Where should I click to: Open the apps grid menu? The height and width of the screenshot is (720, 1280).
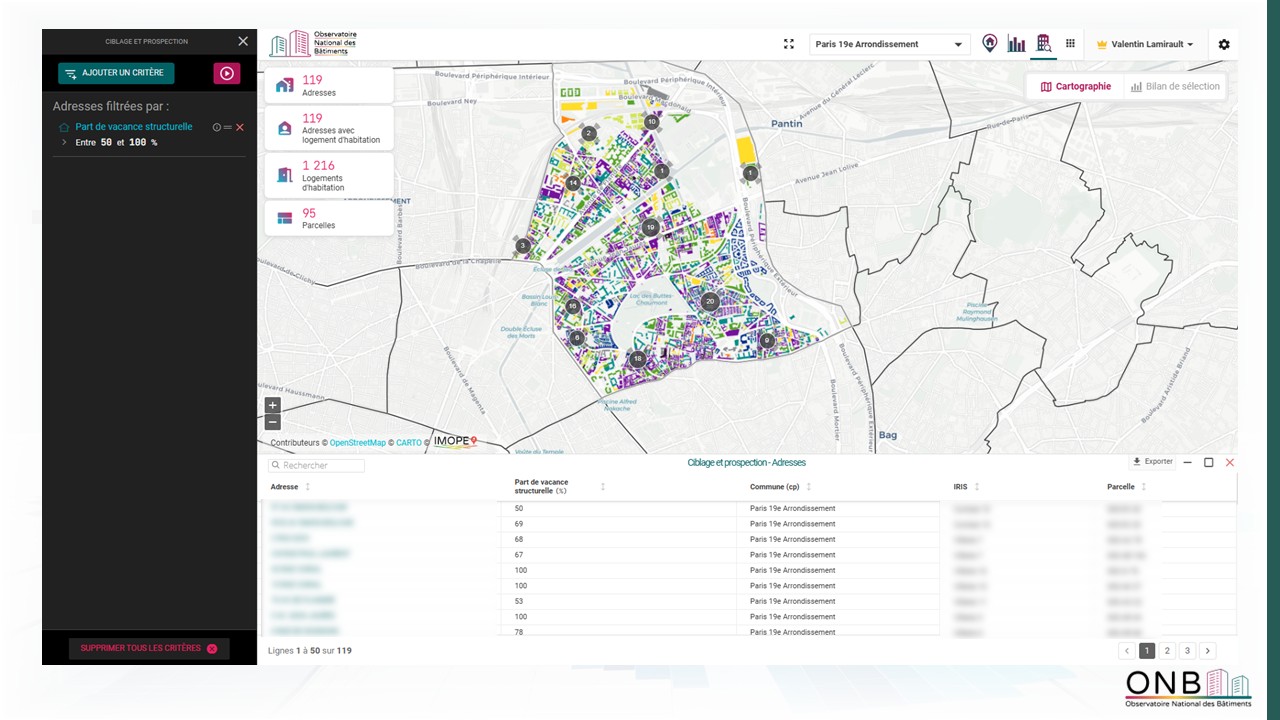pos(1070,44)
